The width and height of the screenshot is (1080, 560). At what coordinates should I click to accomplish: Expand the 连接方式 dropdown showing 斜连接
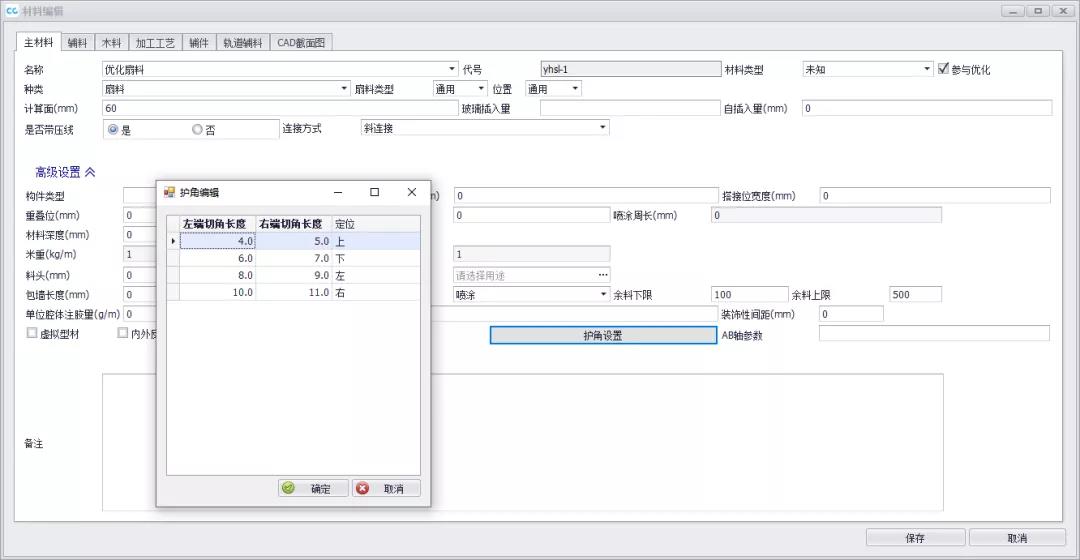[602, 128]
